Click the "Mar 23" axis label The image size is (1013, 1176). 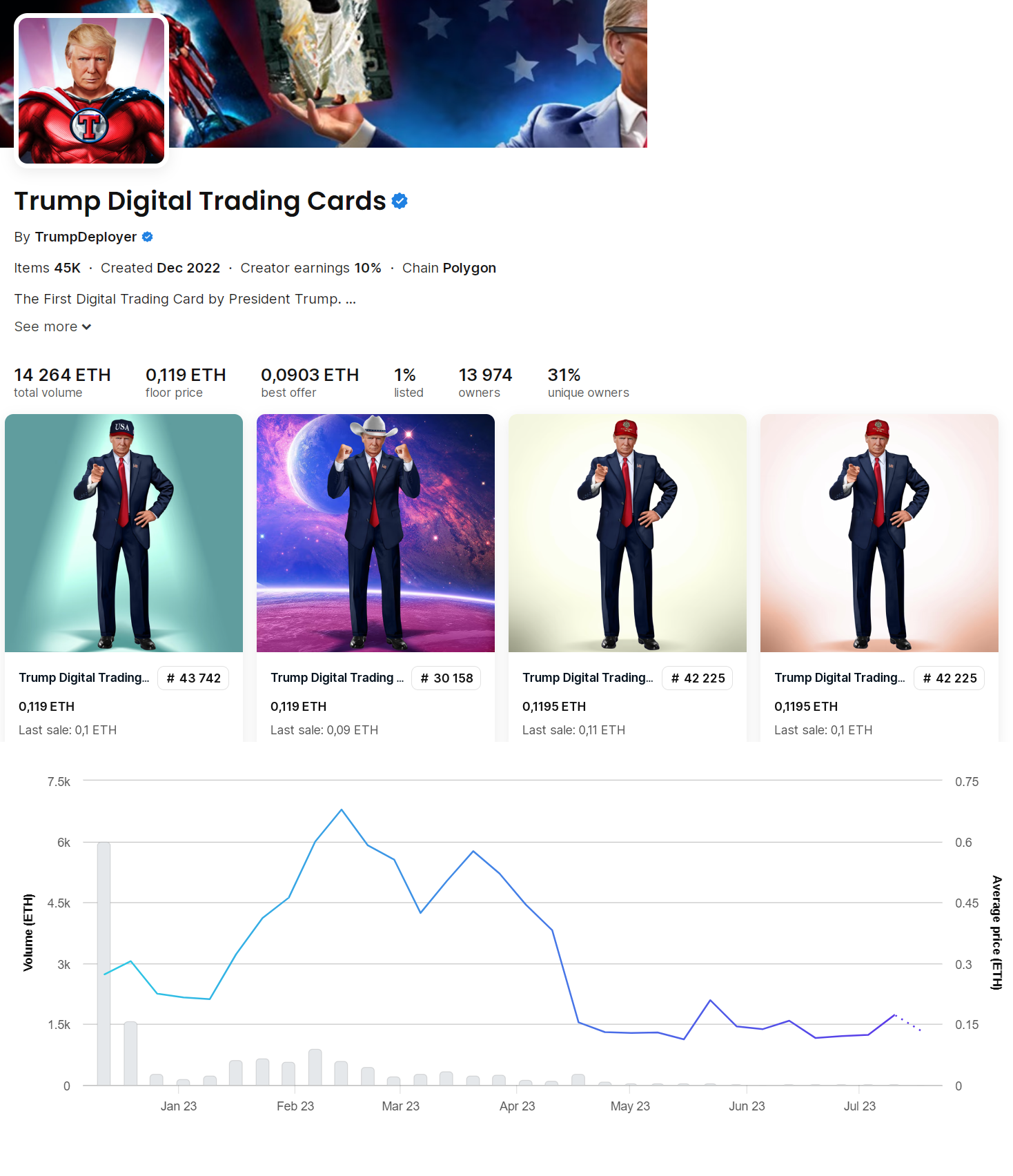[401, 1106]
